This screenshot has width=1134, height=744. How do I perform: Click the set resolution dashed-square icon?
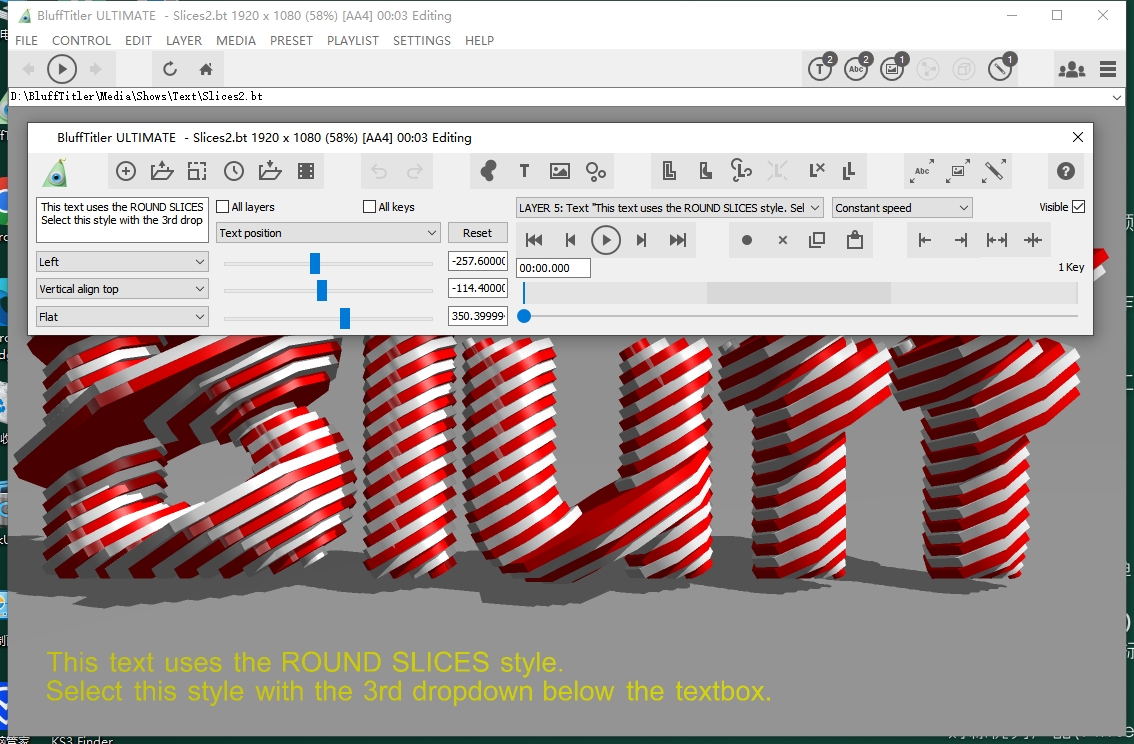(x=197, y=171)
